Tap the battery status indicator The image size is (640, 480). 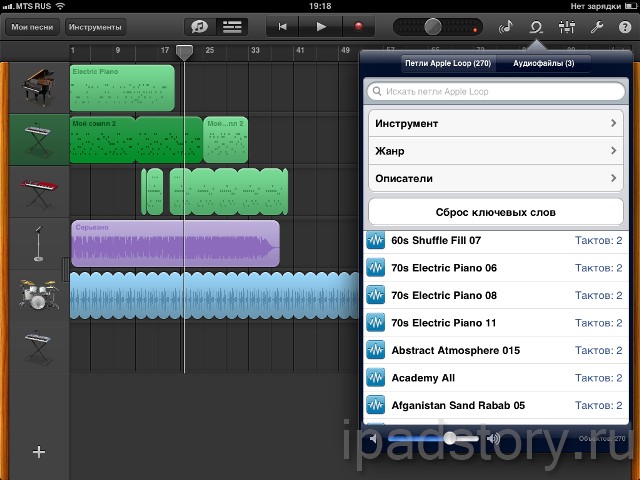(630, 6)
